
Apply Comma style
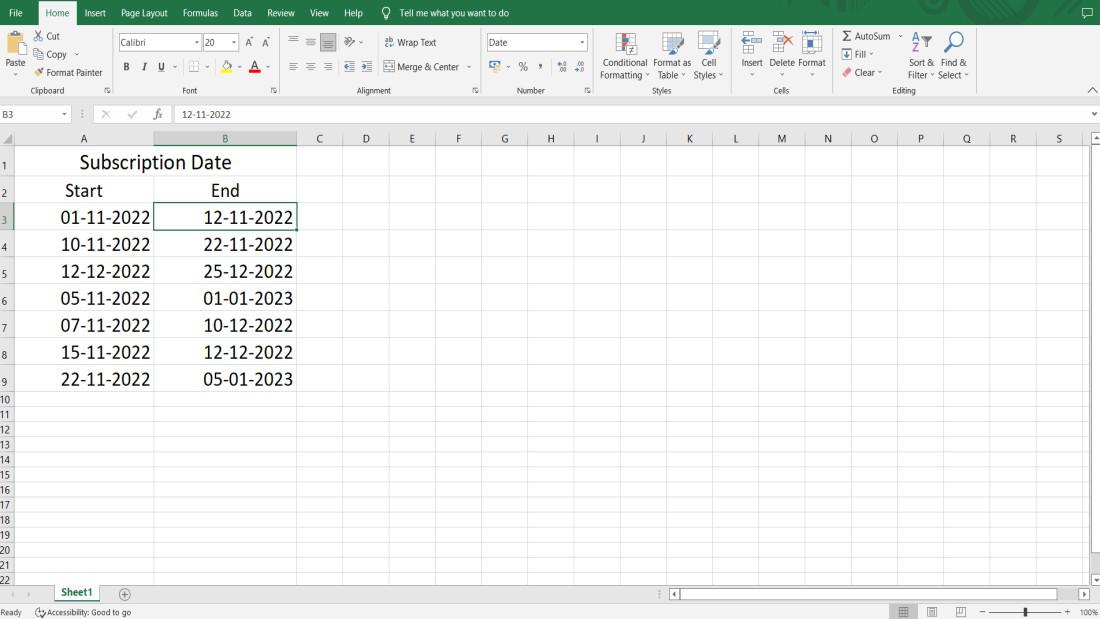540,67
